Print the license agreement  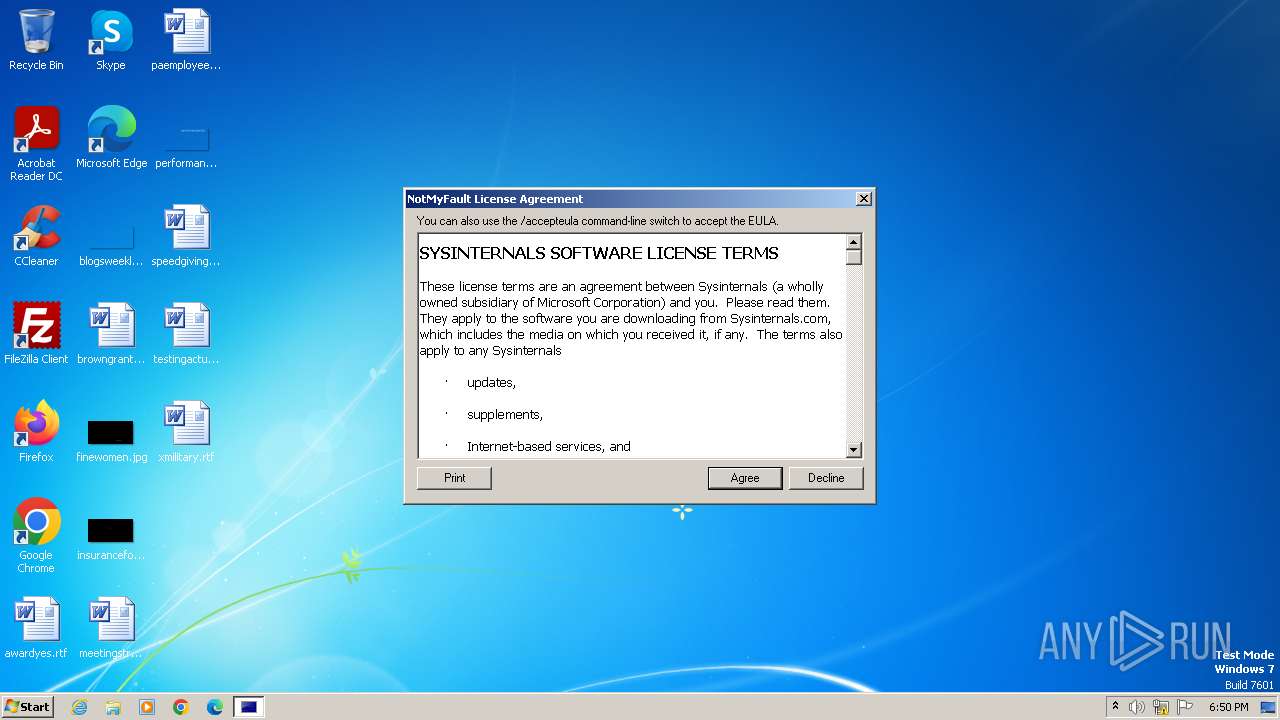(454, 478)
